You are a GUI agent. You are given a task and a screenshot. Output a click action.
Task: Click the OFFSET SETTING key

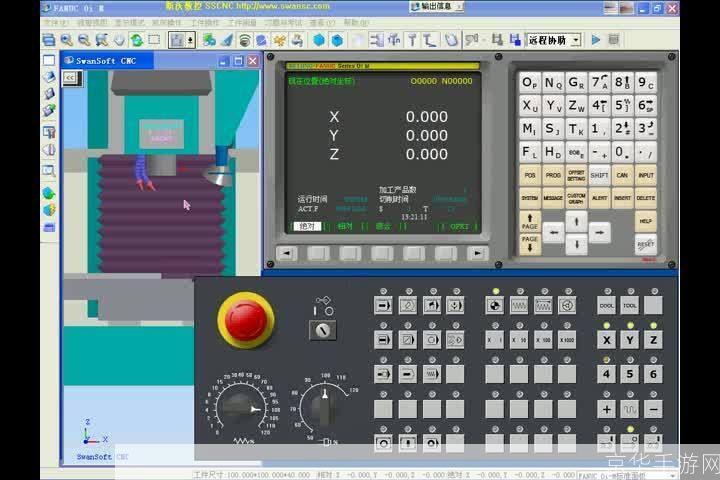pyautogui.click(x=576, y=175)
